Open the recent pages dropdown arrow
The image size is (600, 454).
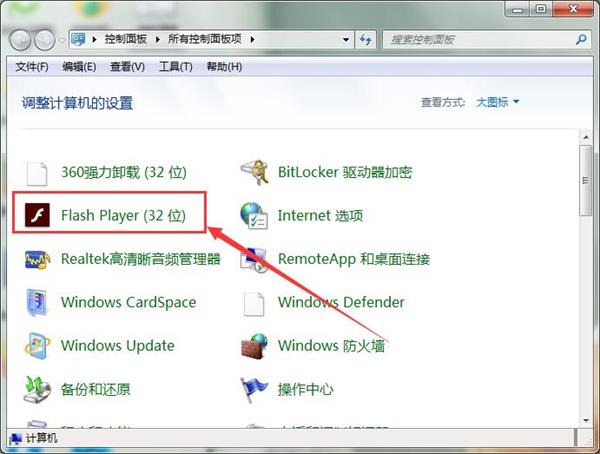(62, 40)
